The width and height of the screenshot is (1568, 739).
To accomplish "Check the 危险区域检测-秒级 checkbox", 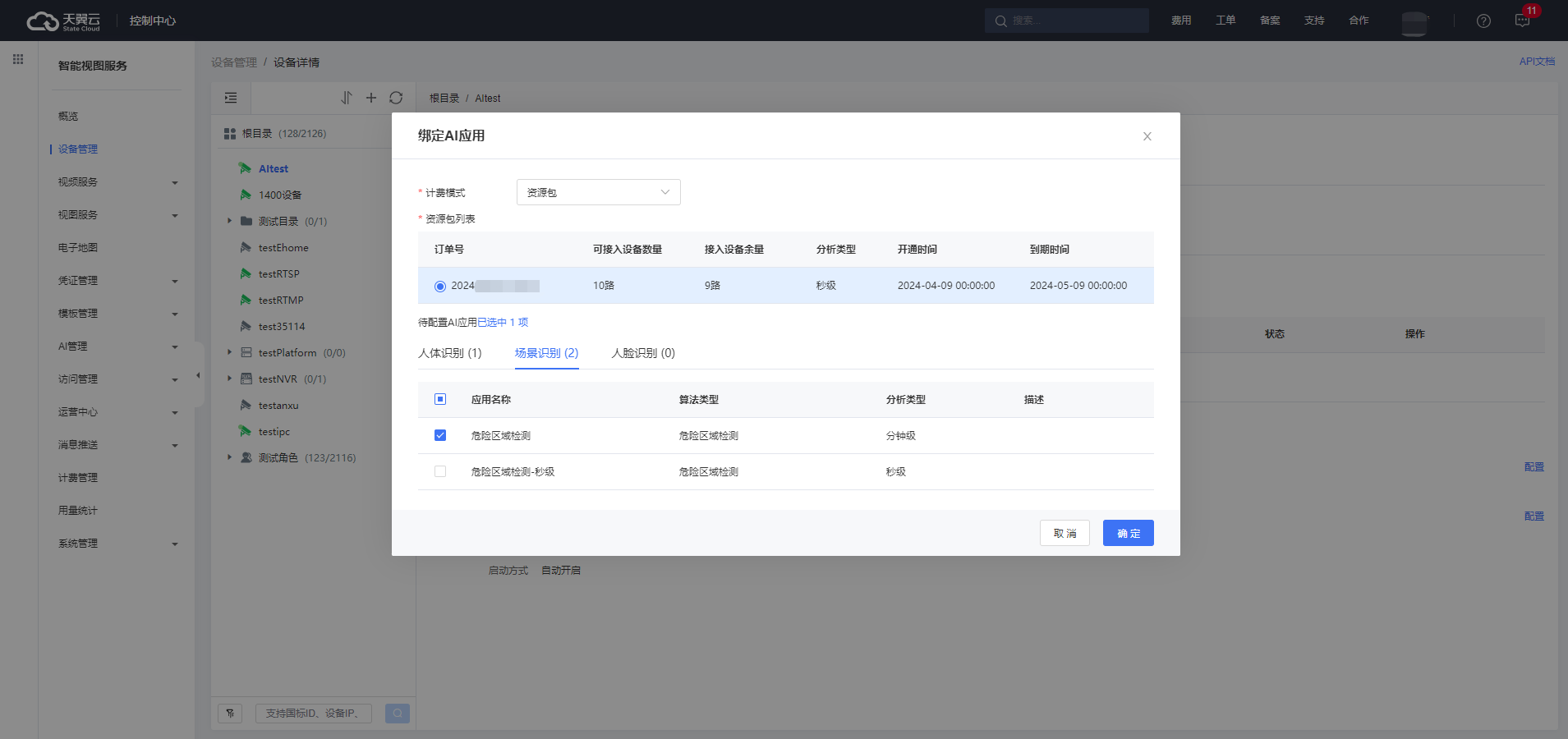I will [440, 471].
